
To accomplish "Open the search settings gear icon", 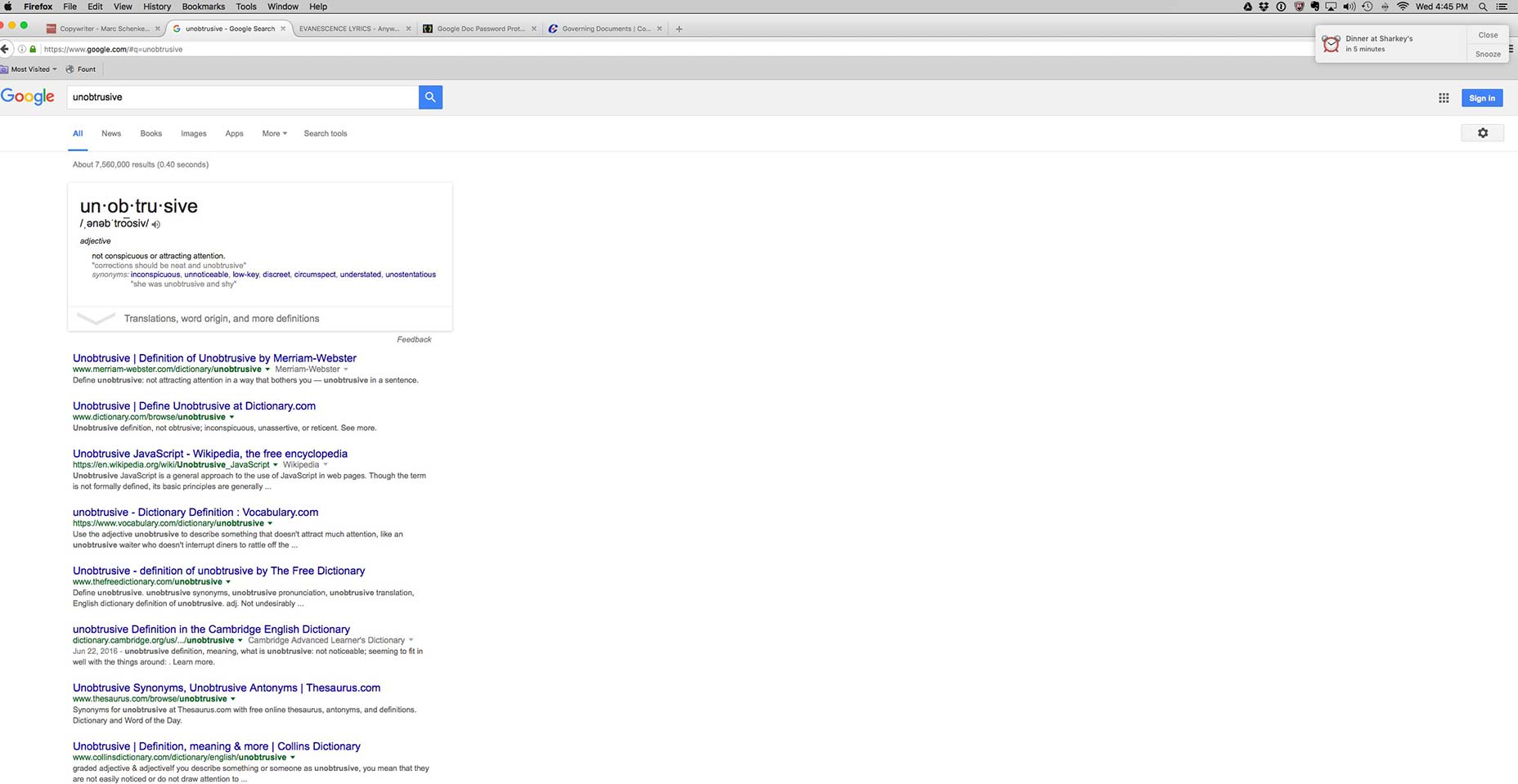I will (1482, 132).
